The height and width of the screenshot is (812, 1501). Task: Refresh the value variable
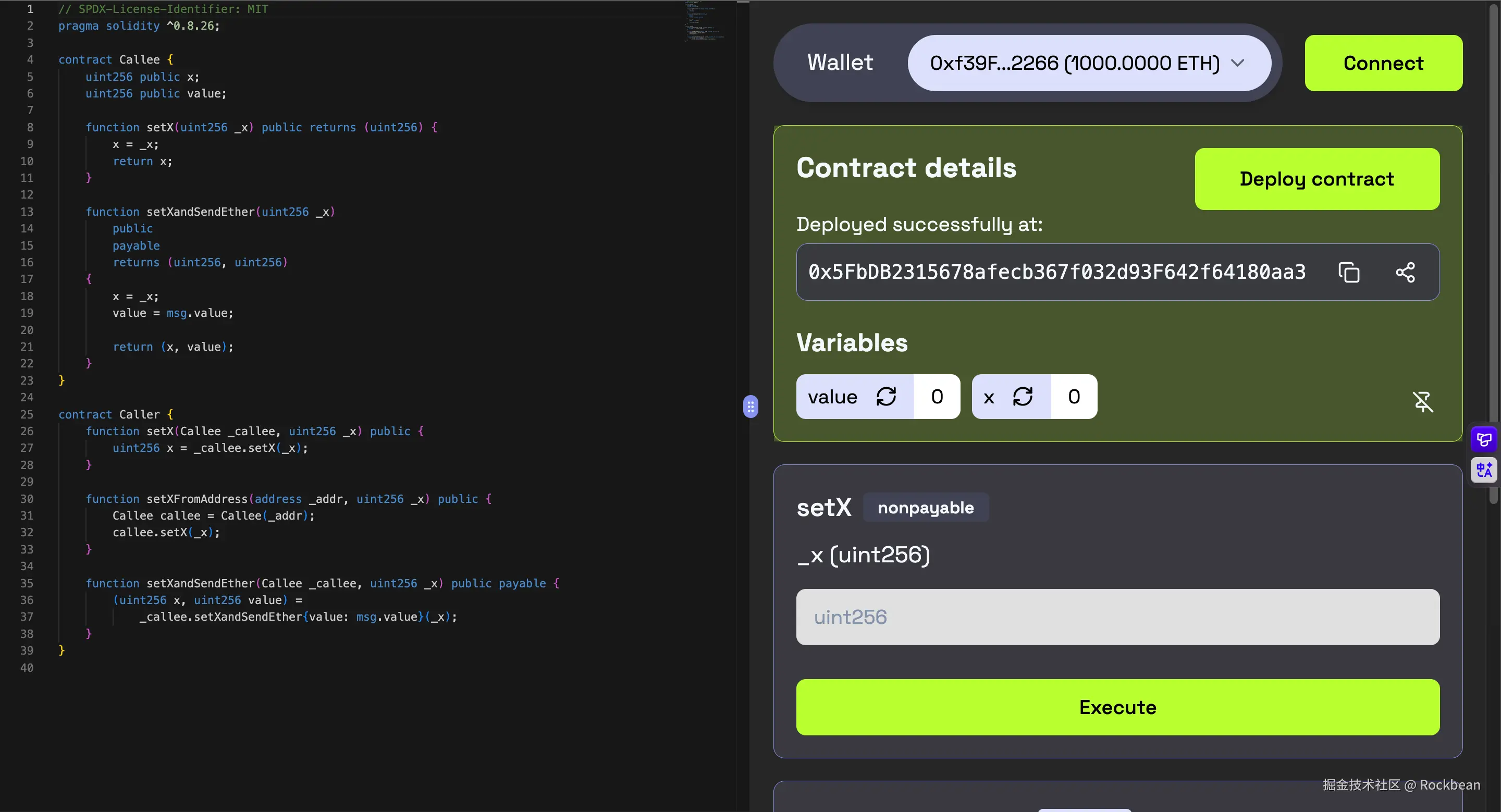pyautogui.click(x=885, y=397)
